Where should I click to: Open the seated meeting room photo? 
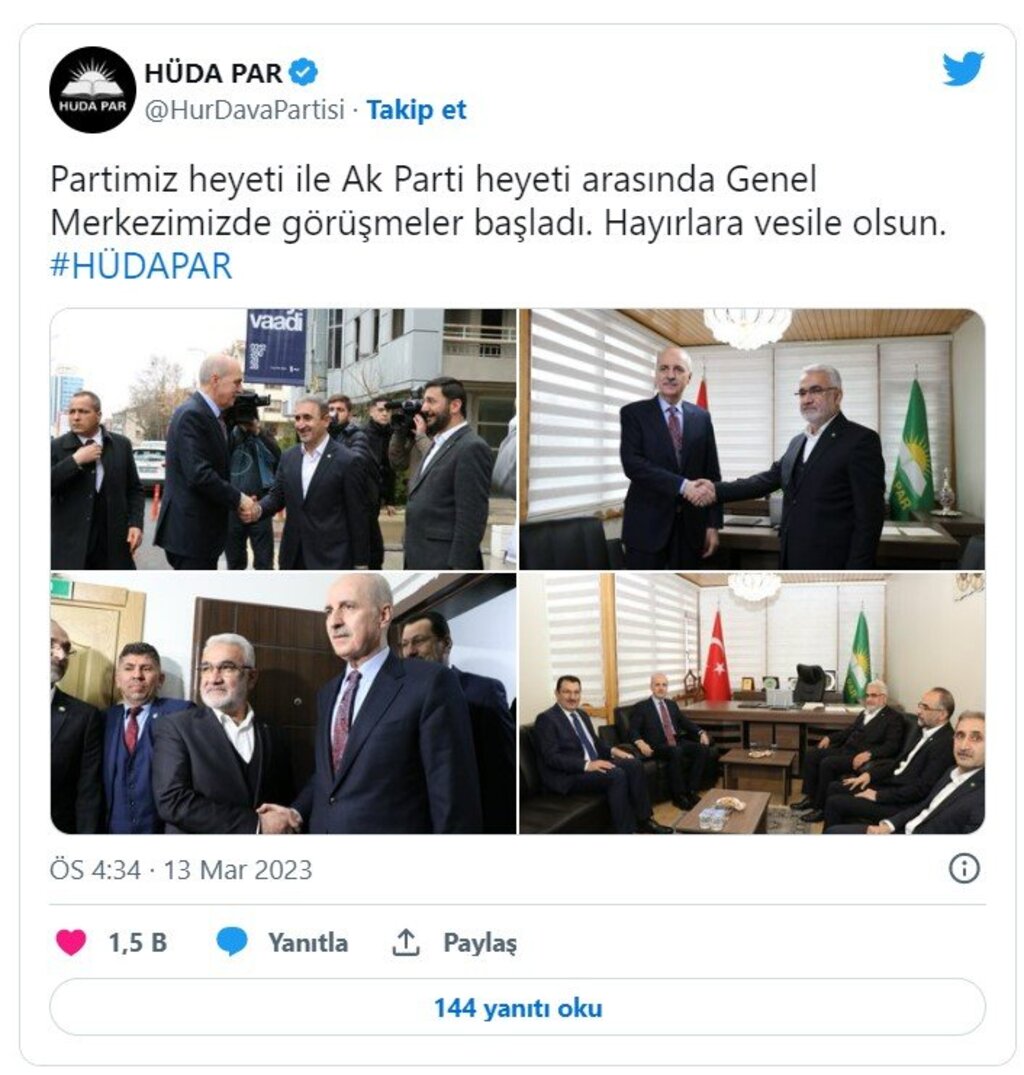(752, 703)
